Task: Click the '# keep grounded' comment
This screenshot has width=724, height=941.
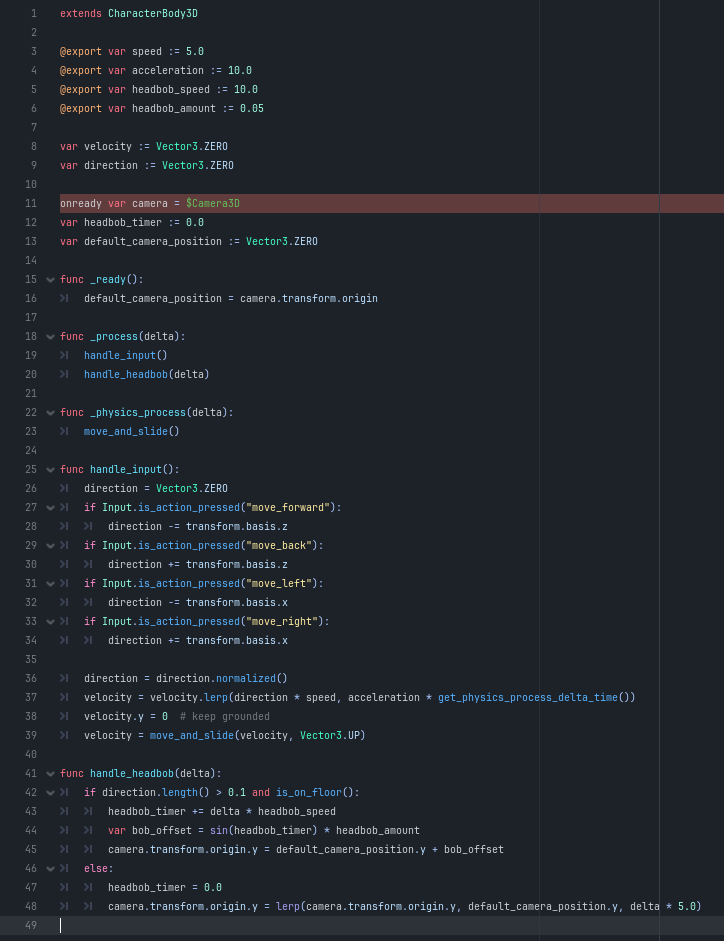Action: (225, 717)
